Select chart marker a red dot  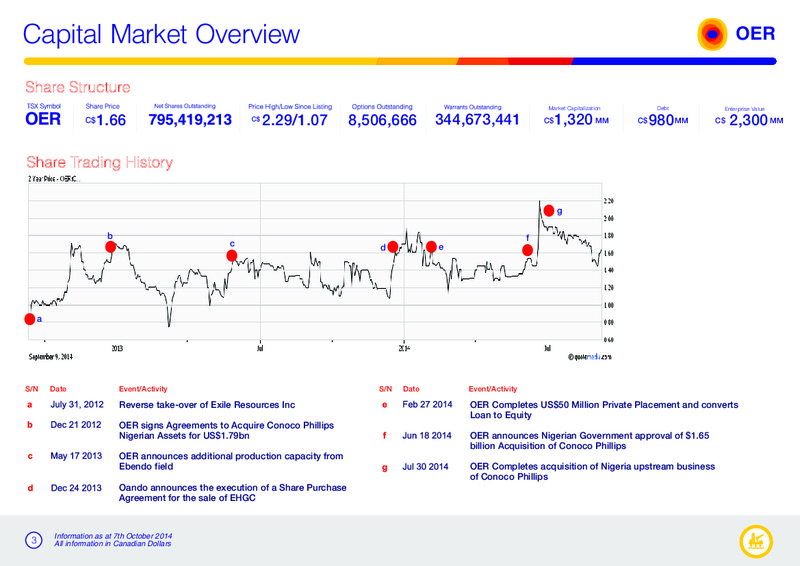coord(30,319)
